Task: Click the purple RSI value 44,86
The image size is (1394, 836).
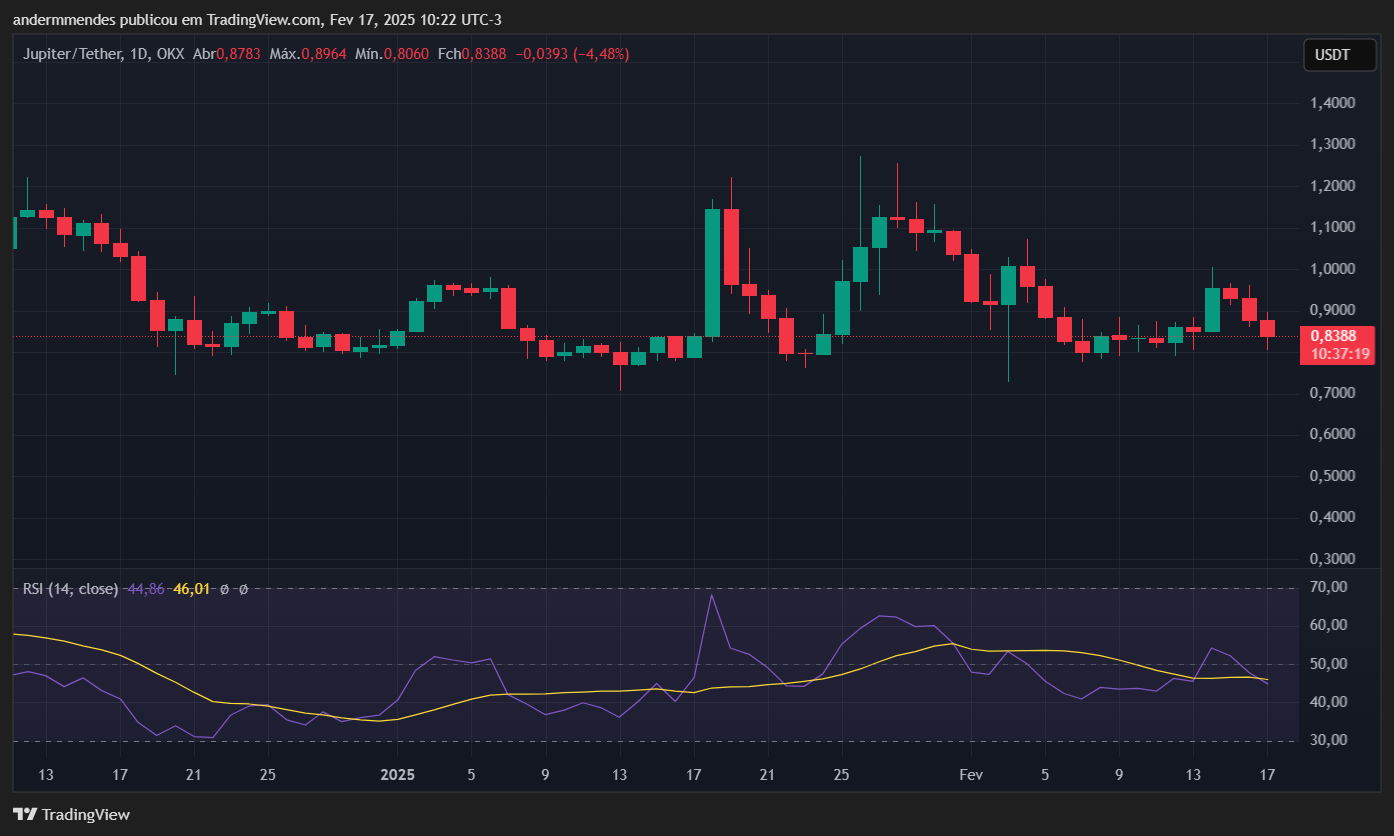Action: pos(146,589)
